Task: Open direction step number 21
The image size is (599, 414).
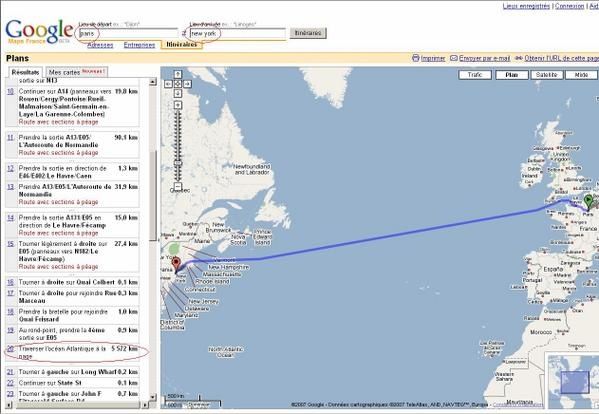Action: coord(10,372)
